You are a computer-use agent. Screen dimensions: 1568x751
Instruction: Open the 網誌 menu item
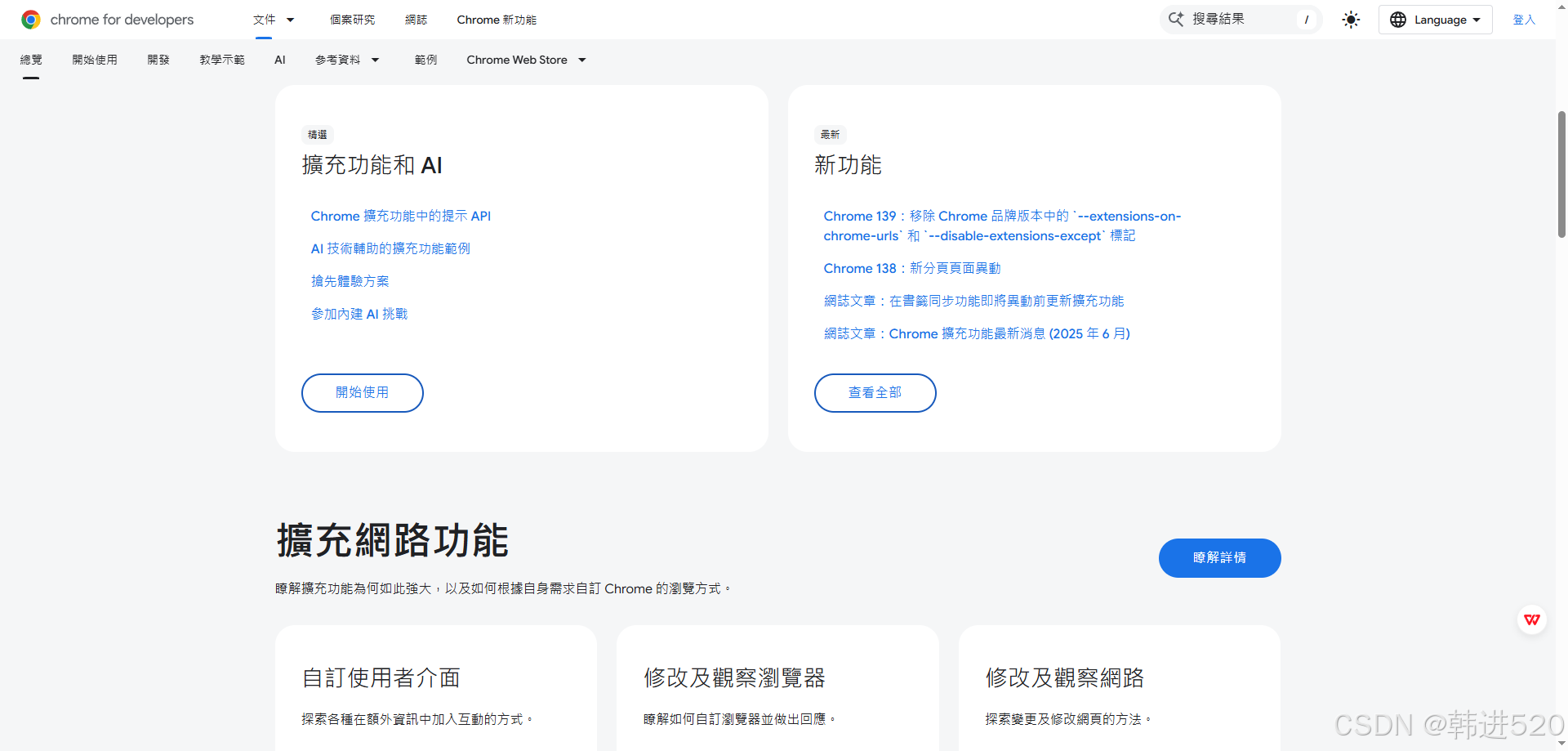[416, 20]
